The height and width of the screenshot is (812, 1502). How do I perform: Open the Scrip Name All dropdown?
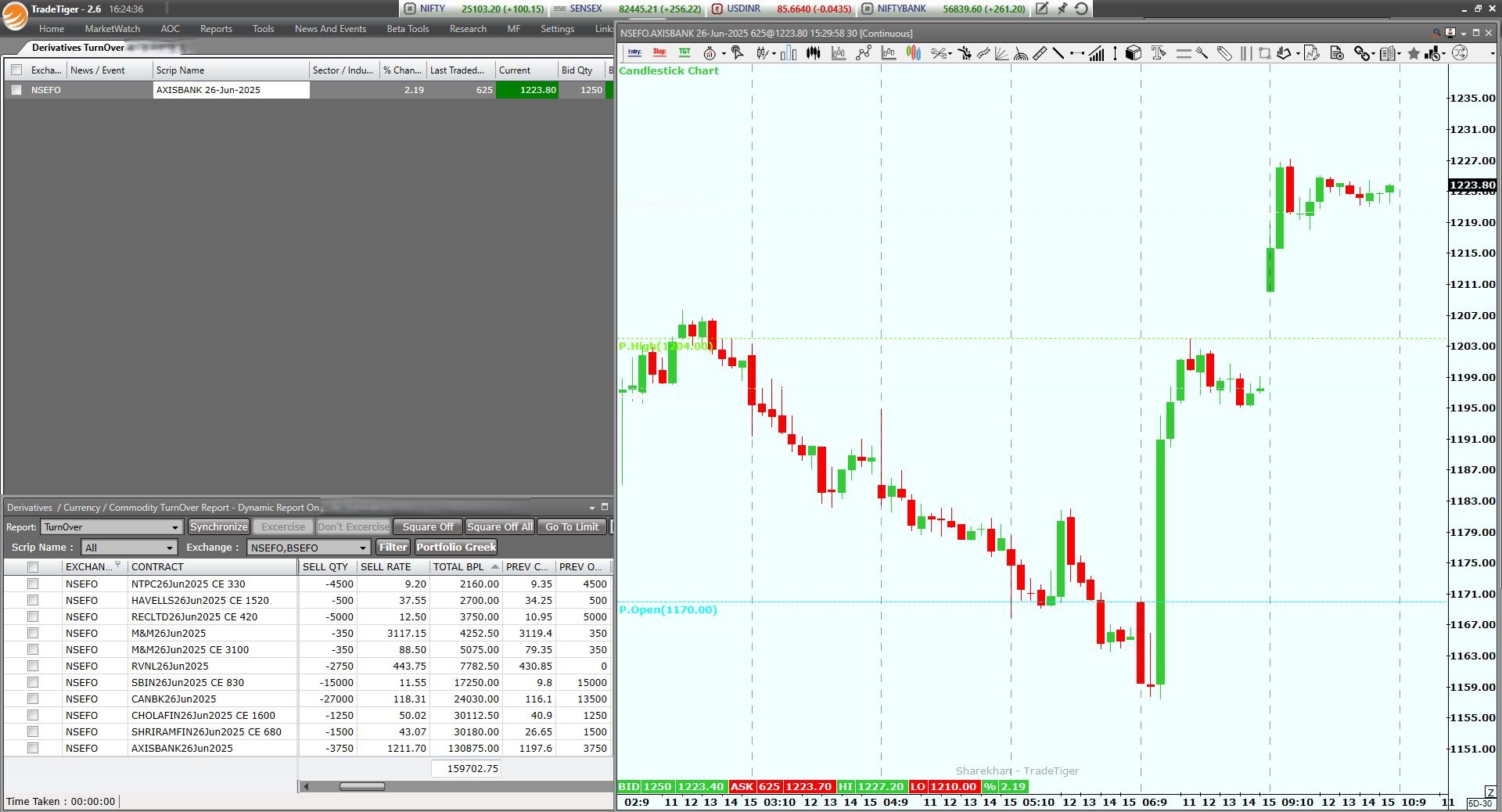click(x=129, y=548)
